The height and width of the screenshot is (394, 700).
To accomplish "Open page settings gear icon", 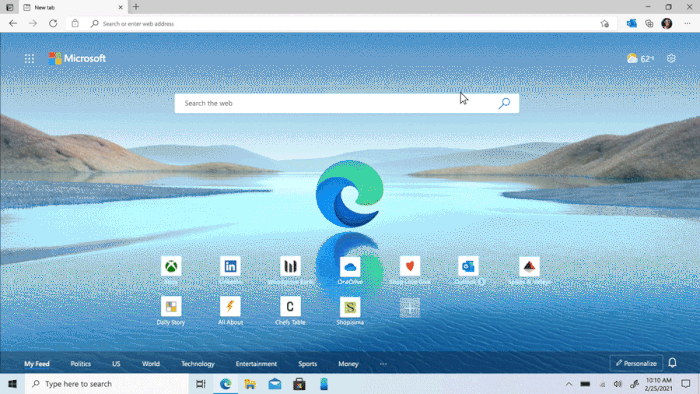I will (671, 58).
